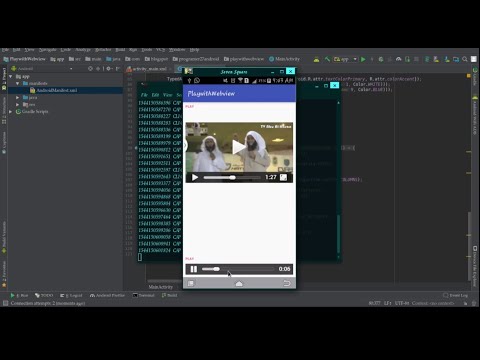The width and height of the screenshot is (480, 360).
Task: Click MainActivity in the navigation breadcrumb
Action: (x=284, y=59)
